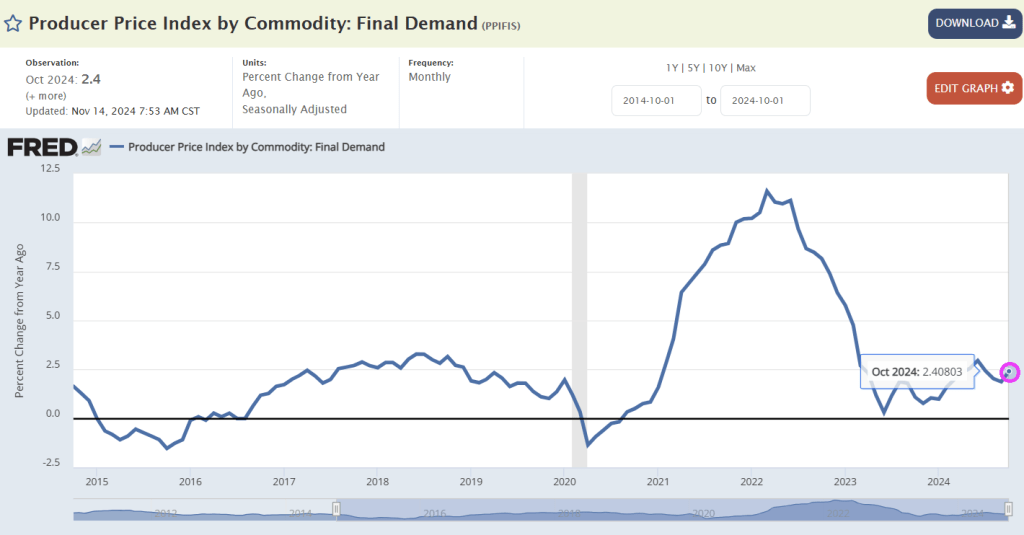This screenshot has width=1024, height=535.
Task: Click the download arrow icon
Action: pos(1008,23)
